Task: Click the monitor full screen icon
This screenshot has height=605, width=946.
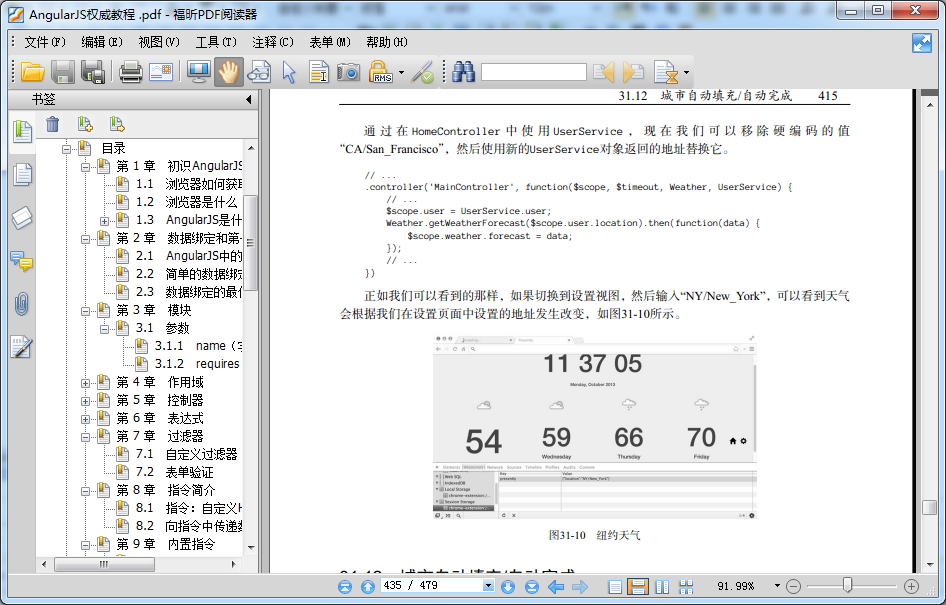Action: coord(198,72)
